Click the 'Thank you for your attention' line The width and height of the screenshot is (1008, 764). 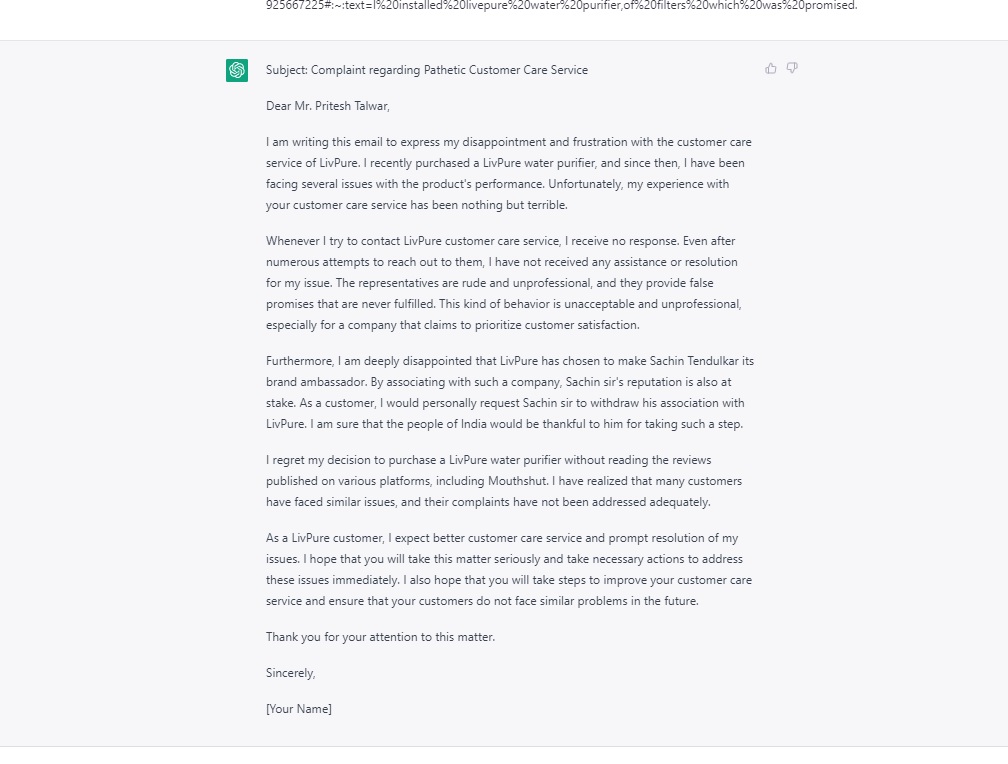coord(380,637)
